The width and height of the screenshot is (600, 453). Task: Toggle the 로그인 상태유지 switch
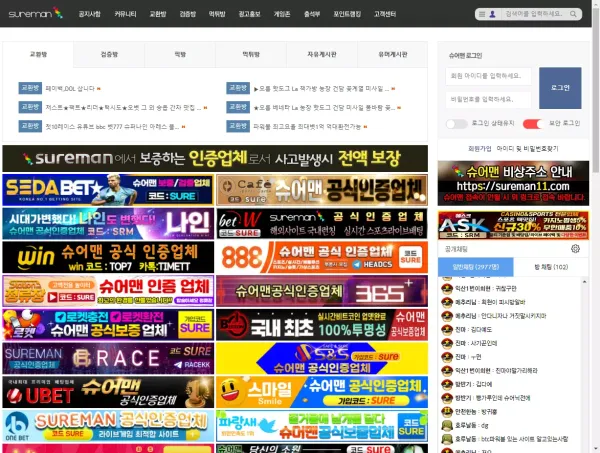point(457,124)
